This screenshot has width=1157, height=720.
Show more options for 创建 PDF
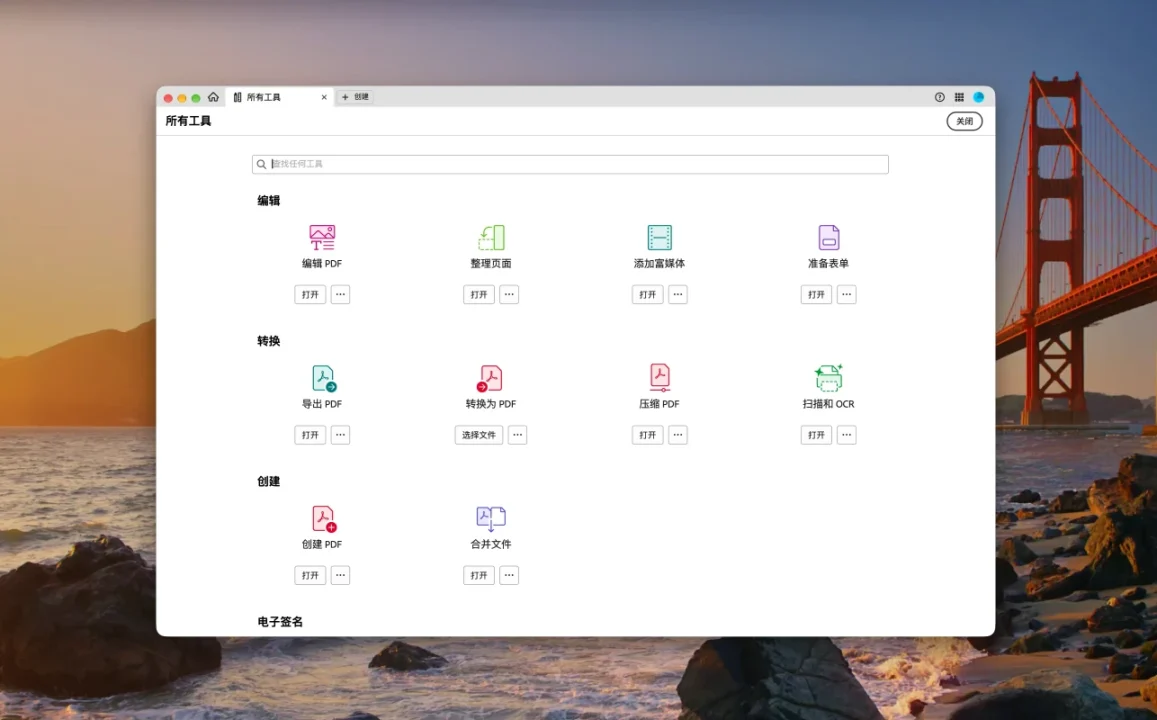(x=340, y=575)
